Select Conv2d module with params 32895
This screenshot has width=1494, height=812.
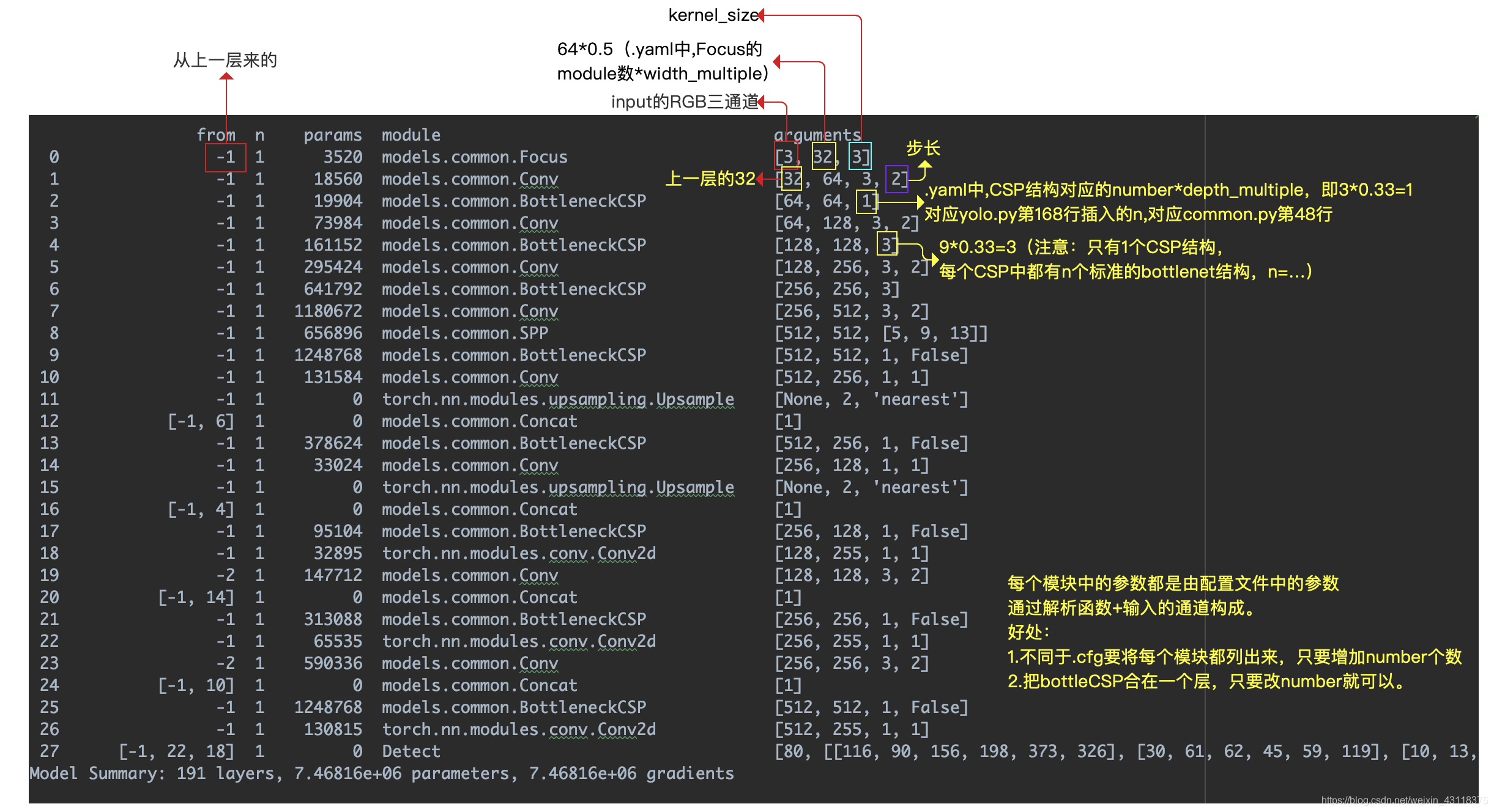(519, 553)
